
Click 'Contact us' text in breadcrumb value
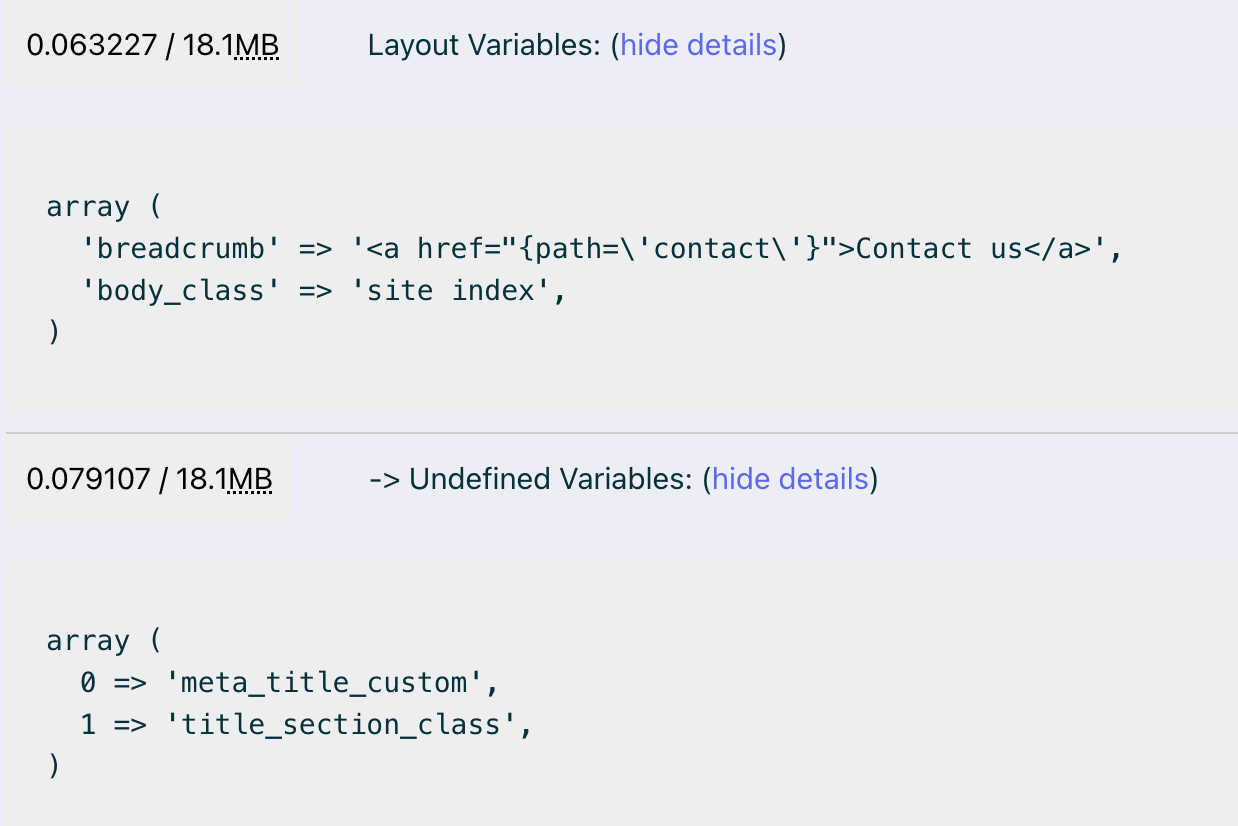(940, 249)
